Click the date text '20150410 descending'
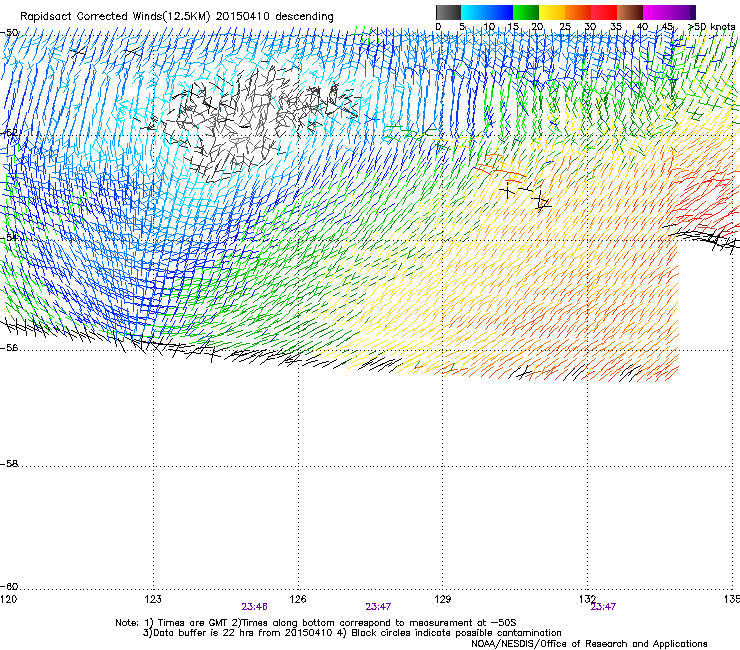The height and width of the screenshot is (650, 740). [275, 17]
